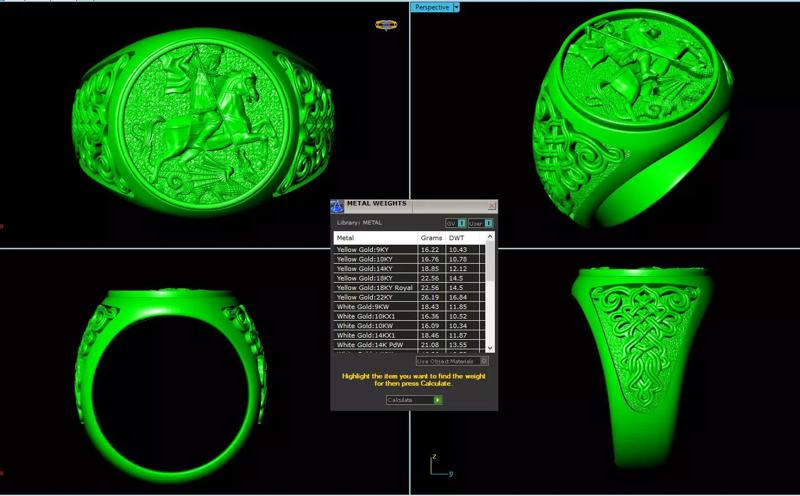Sort by the DWT column header
This screenshot has width=800, height=496.
tap(462, 238)
